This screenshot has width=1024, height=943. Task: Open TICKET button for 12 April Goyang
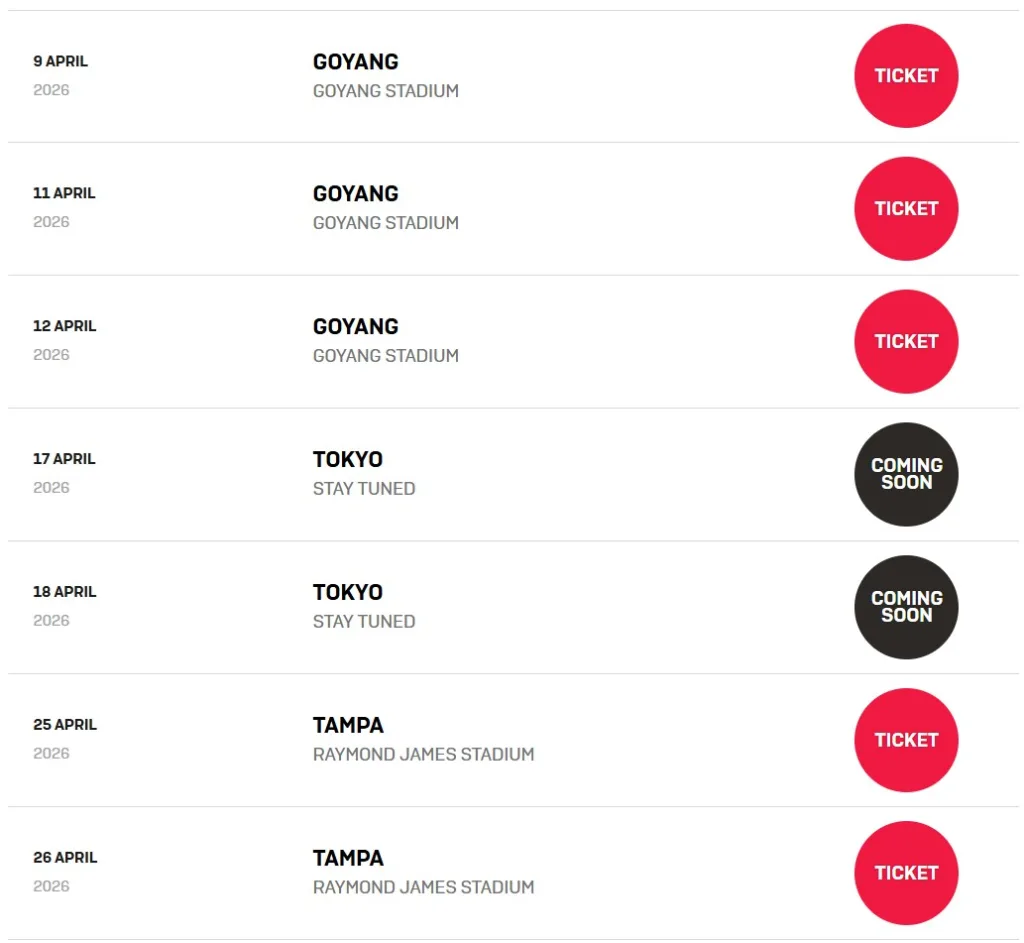coord(906,342)
